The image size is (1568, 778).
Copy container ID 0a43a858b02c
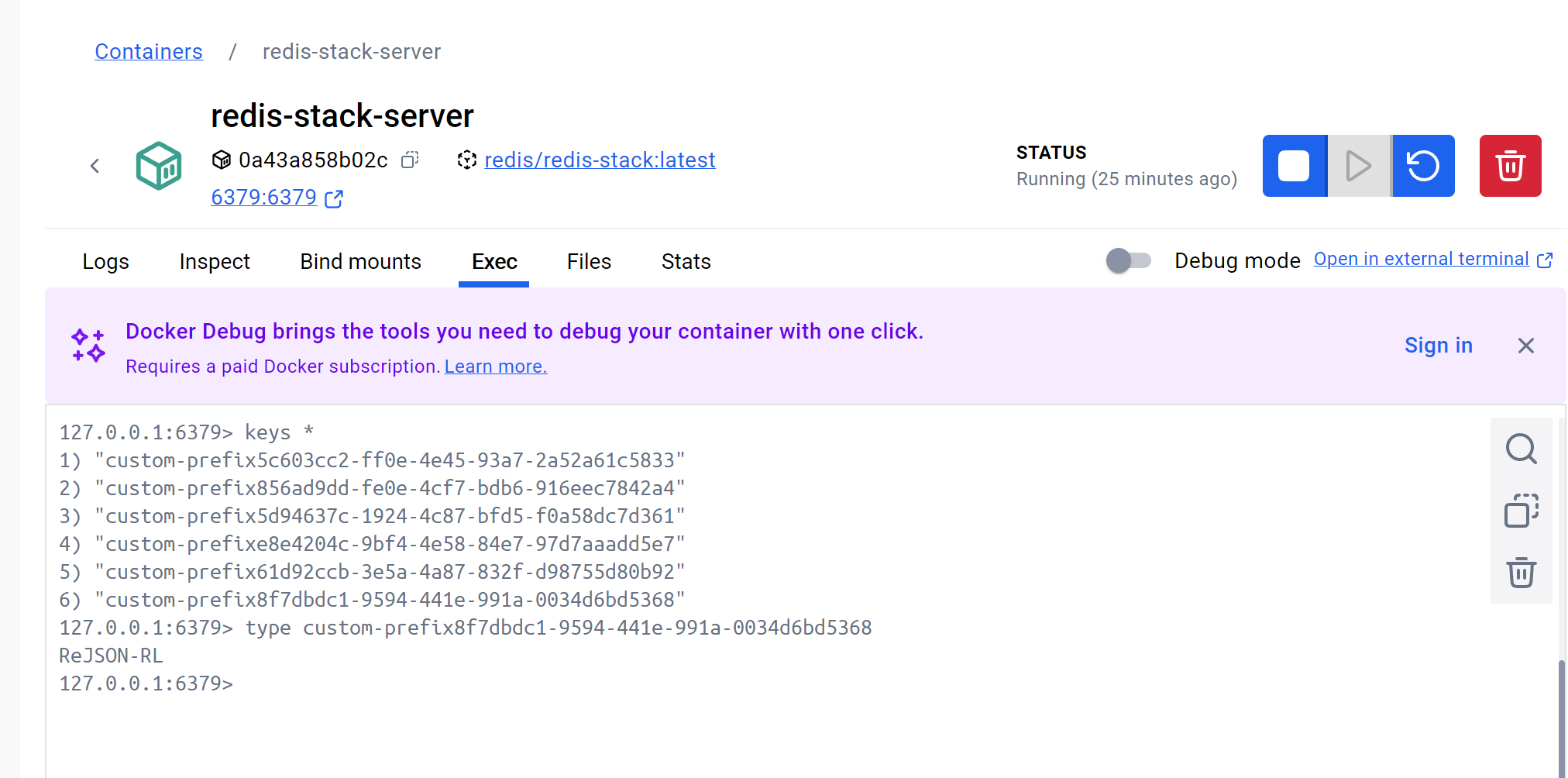point(410,160)
